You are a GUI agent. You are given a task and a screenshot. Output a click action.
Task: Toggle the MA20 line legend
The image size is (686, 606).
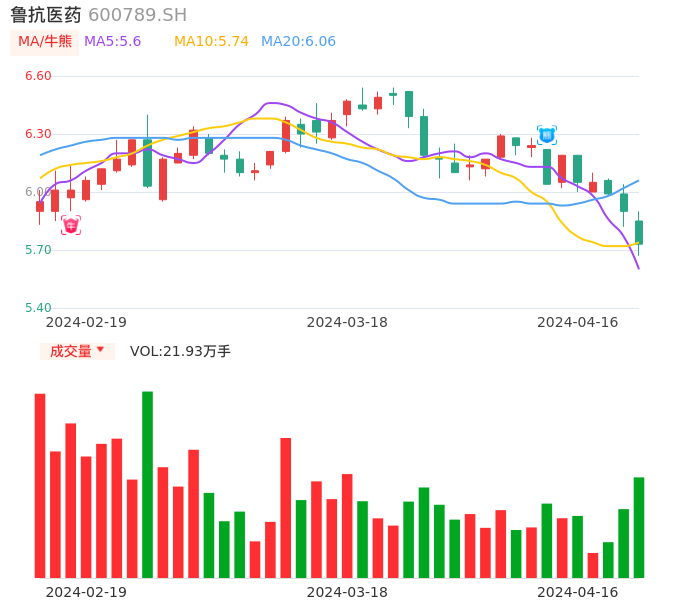point(298,41)
